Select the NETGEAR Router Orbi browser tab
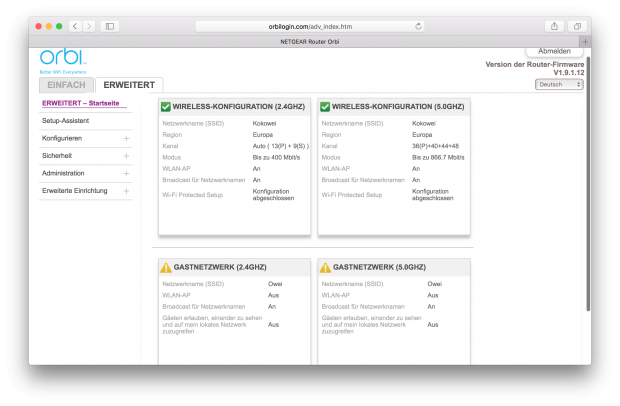The height and width of the screenshot is (406, 620). [310, 42]
